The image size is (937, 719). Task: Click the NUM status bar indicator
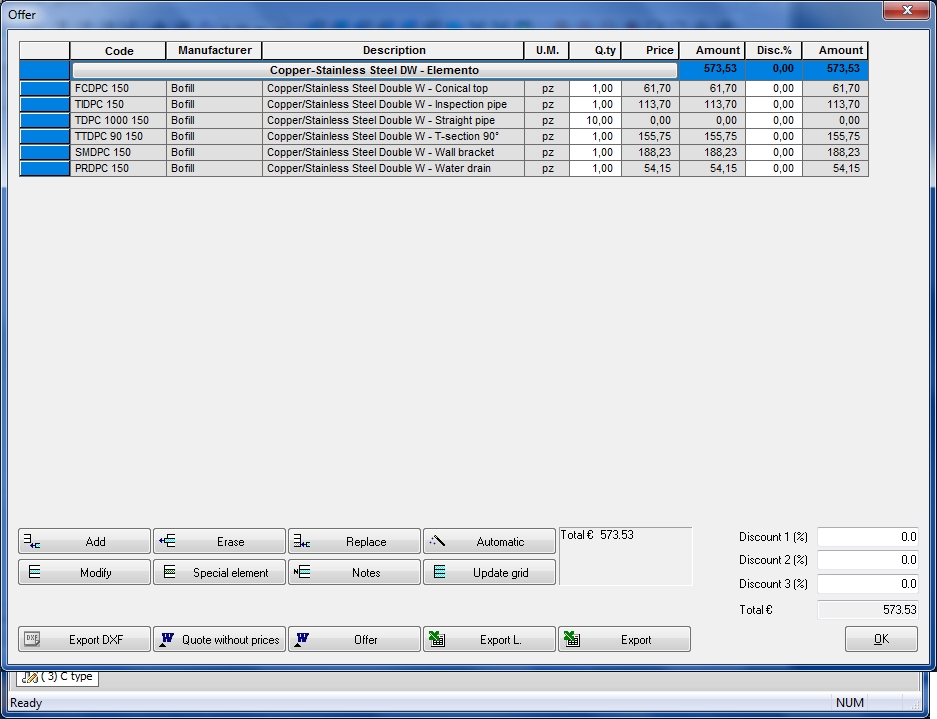[849, 703]
